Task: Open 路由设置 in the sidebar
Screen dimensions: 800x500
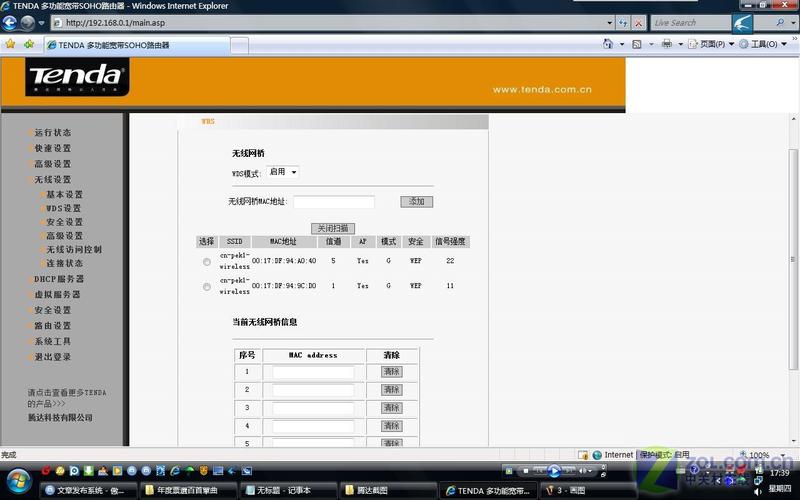Action: tap(53, 326)
